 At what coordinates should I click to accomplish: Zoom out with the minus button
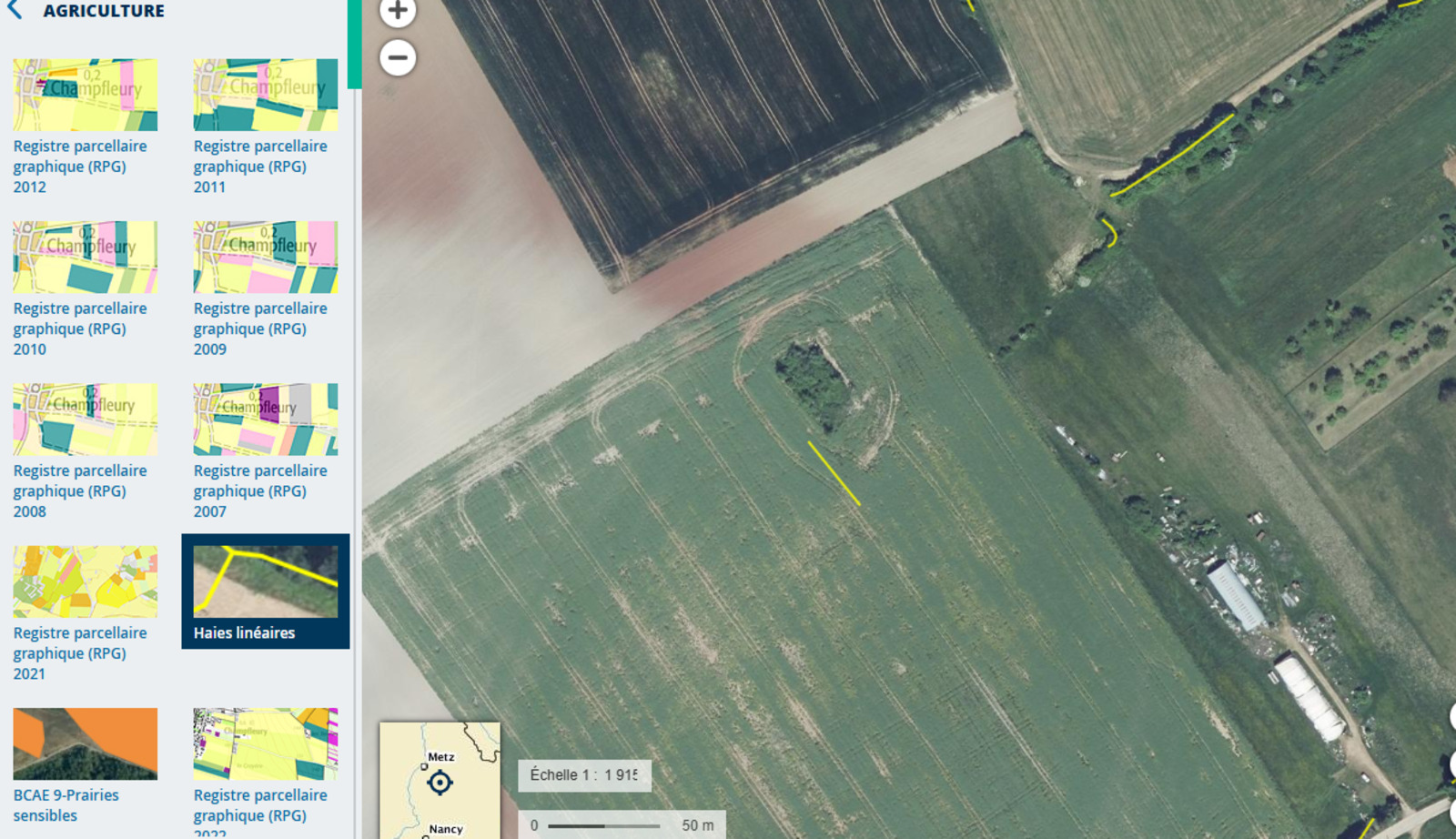click(x=398, y=58)
